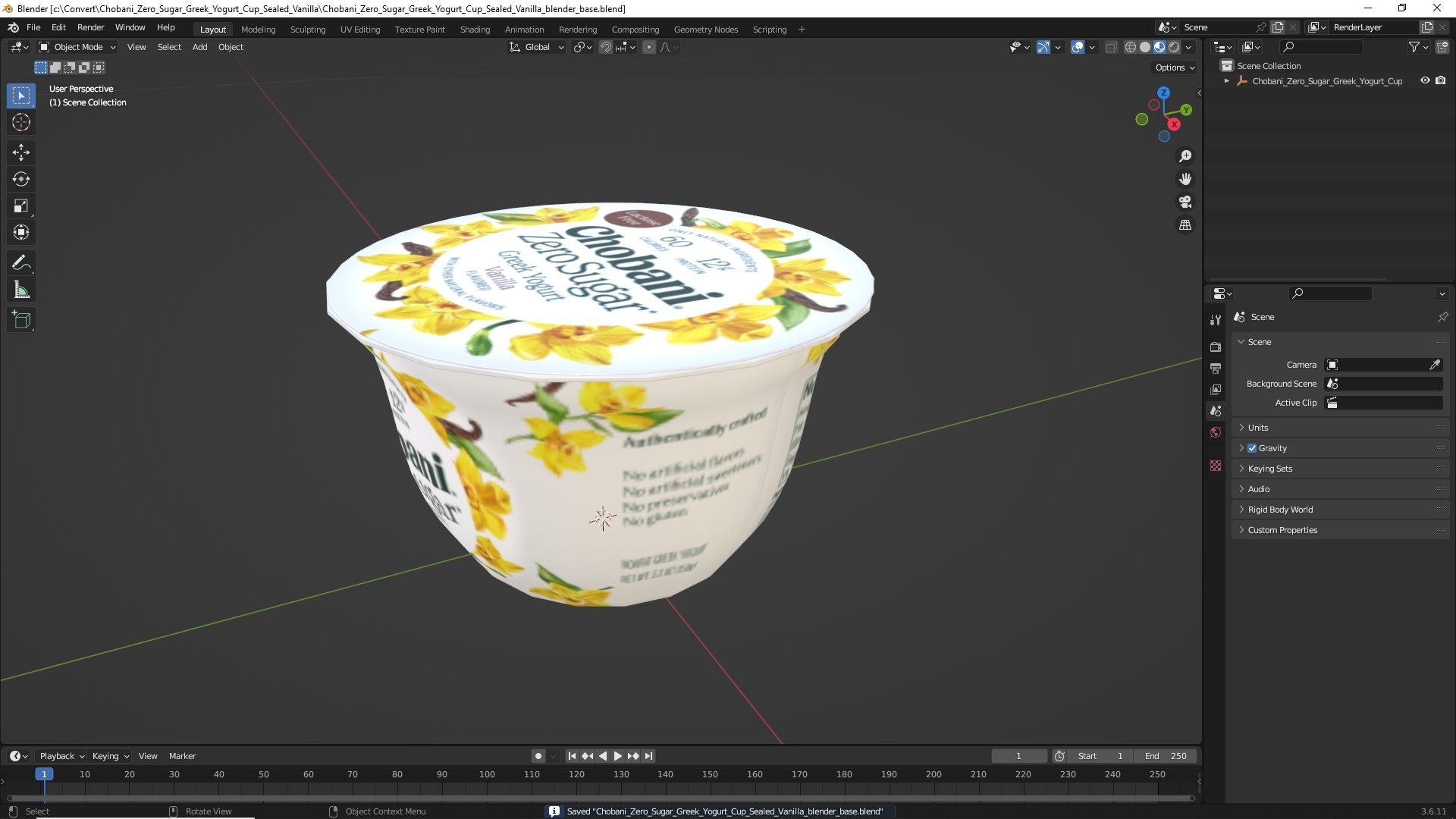This screenshot has height=819, width=1456.
Task: Hide Chobani collection in viewport with eye
Action: 1425,80
